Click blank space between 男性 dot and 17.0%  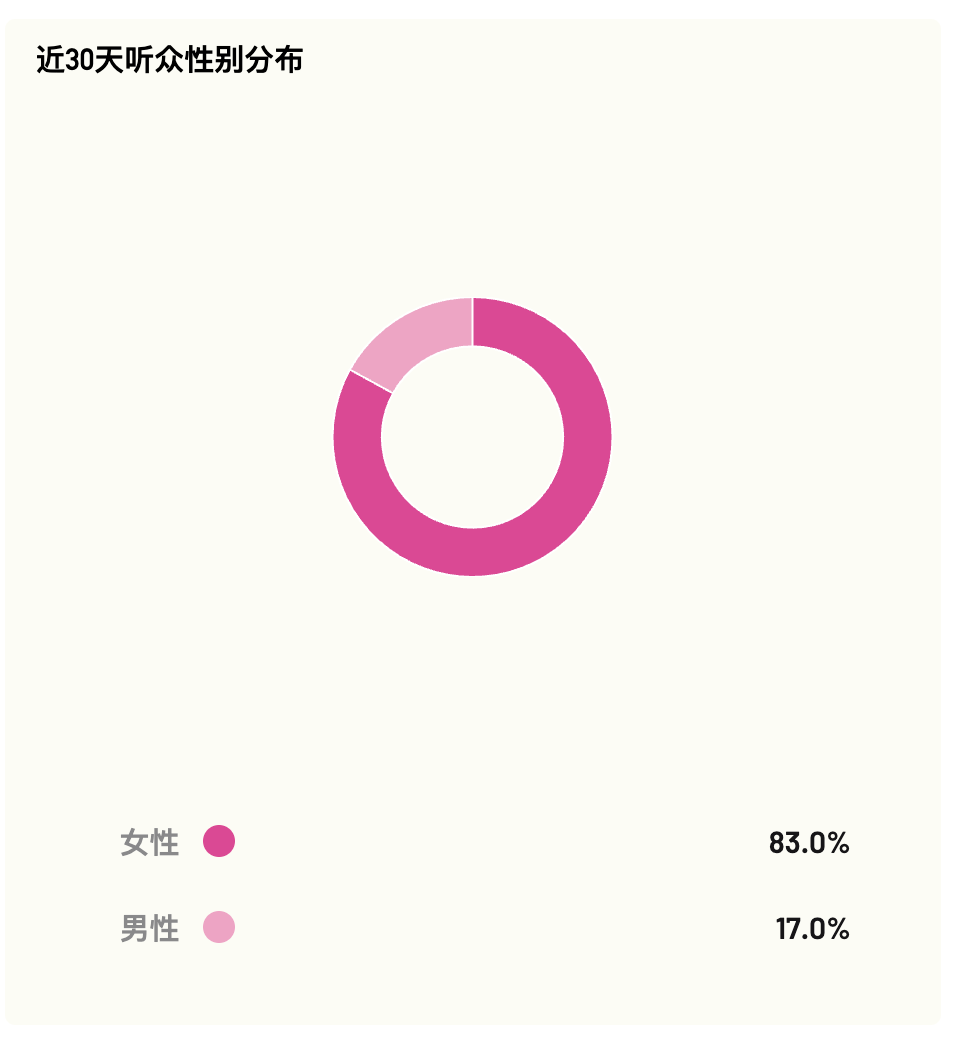(x=500, y=929)
